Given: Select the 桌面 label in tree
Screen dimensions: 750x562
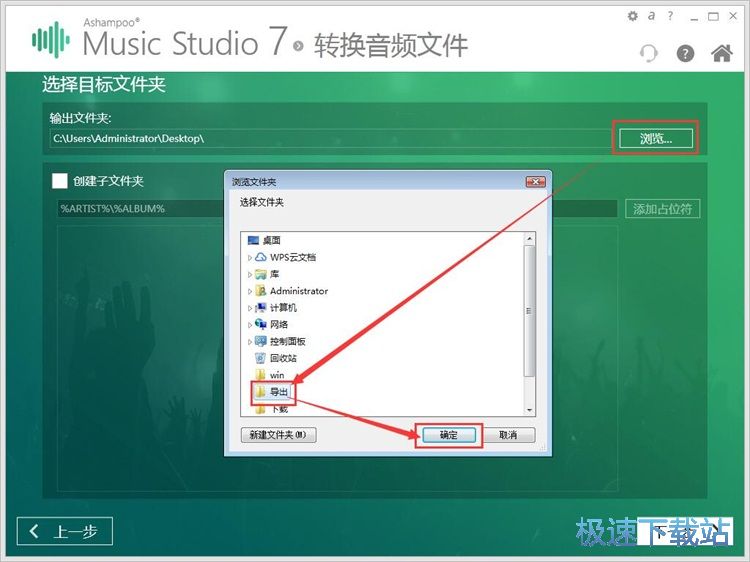Looking at the screenshot, I should tap(272, 240).
